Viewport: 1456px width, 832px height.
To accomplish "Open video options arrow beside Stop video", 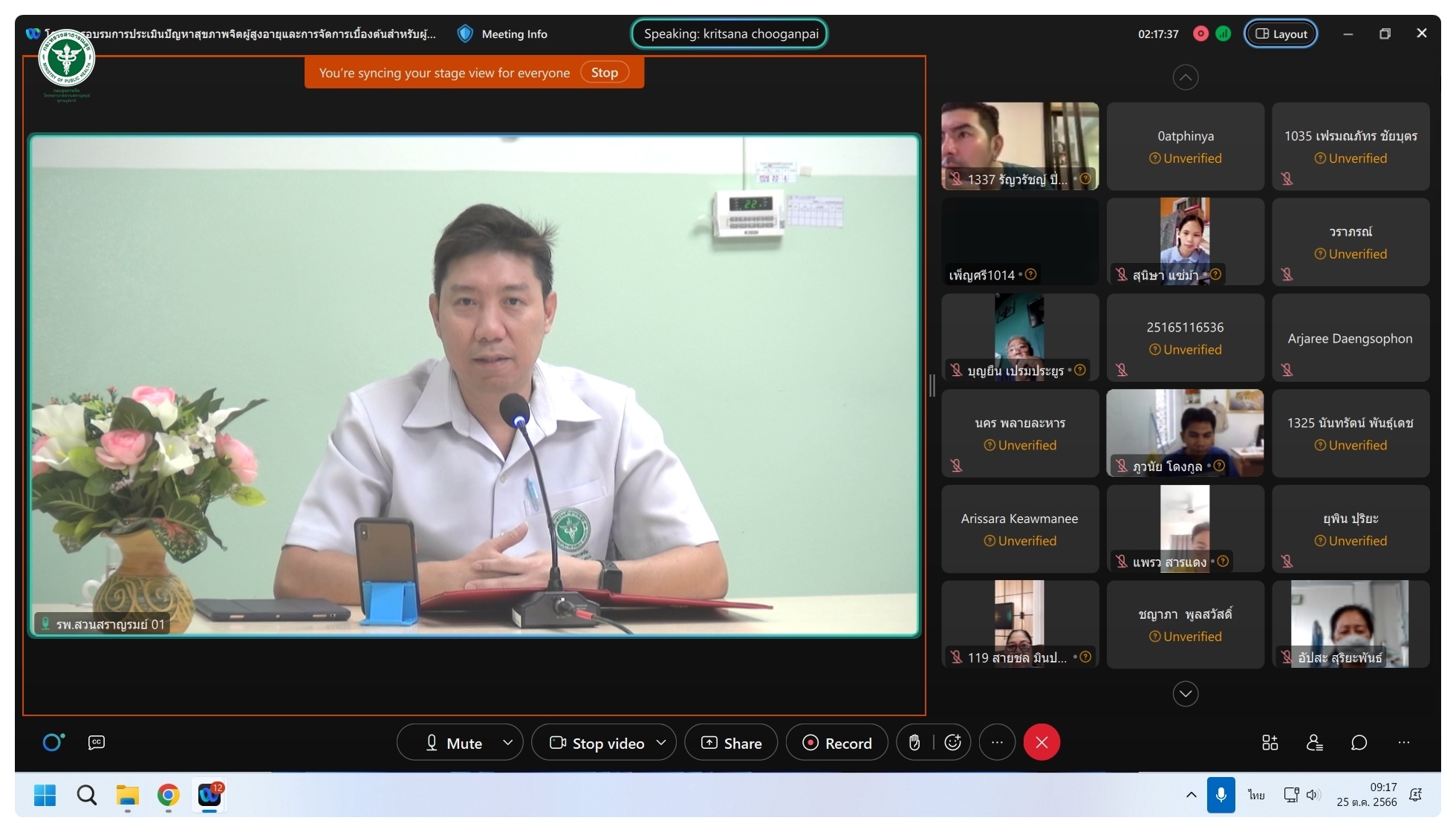I will (x=661, y=742).
